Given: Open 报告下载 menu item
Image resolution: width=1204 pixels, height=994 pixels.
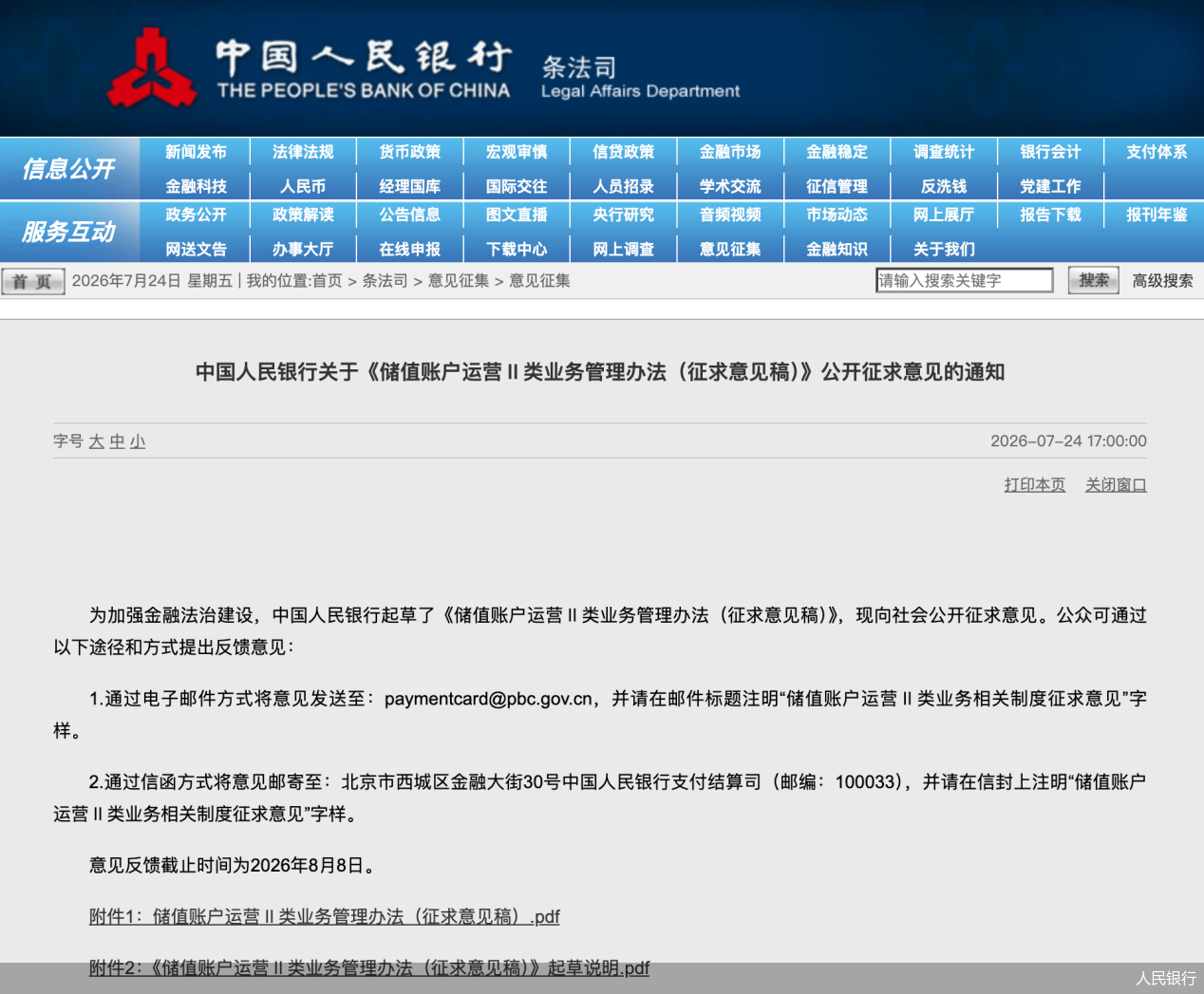Looking at the screenshot, I should (x=1050, y=215).
